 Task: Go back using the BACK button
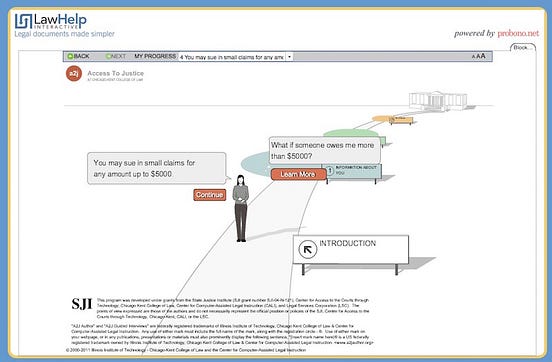tap(79, 56)
